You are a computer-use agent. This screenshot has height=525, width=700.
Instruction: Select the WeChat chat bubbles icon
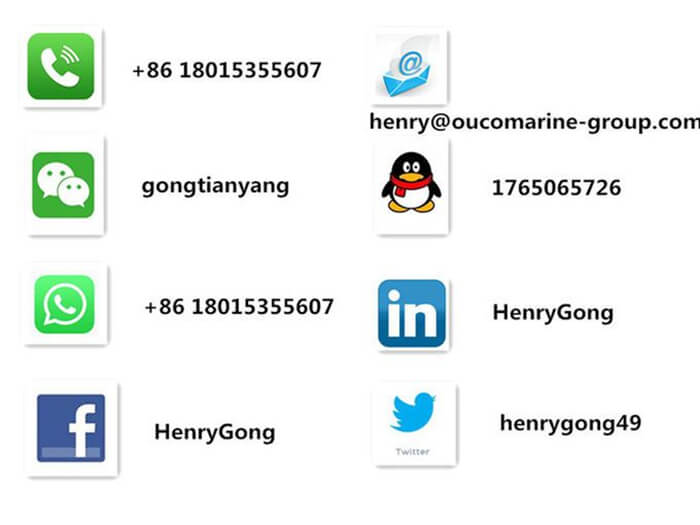[63, 185]
